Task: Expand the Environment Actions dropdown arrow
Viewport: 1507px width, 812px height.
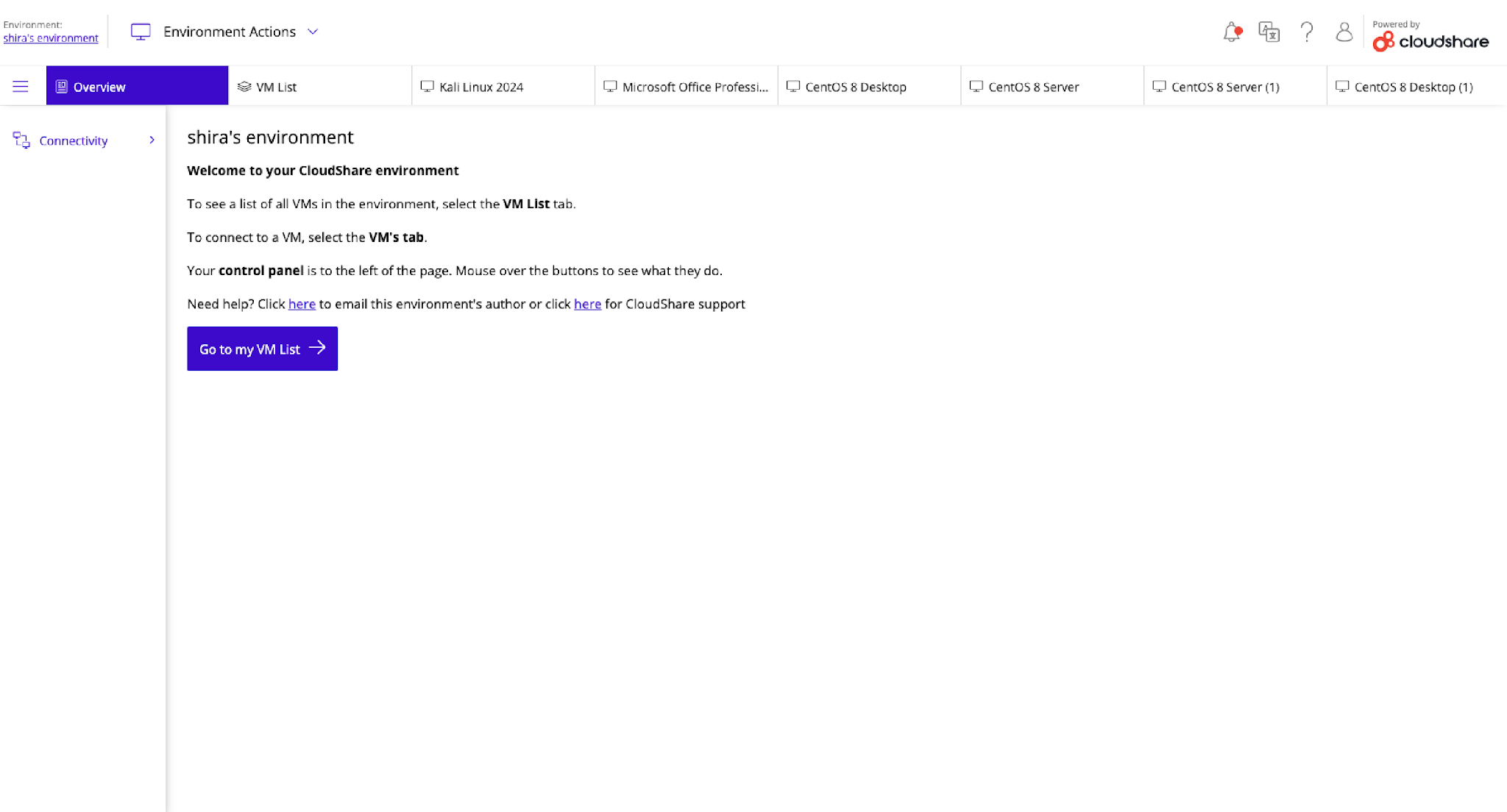Action: [x=313, y=32]
